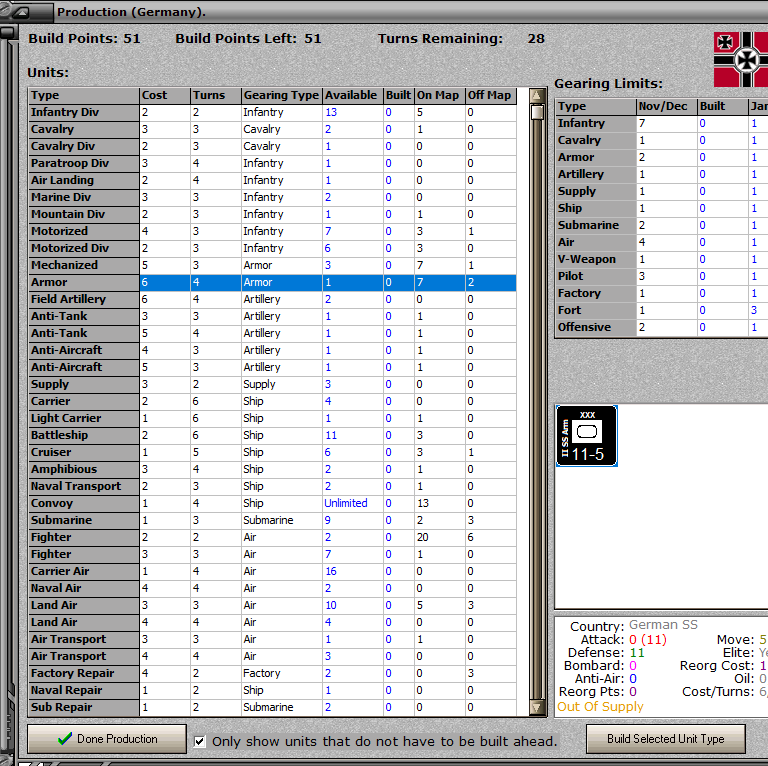Select Infantry row in Gearing Limits table
768x766 pixels.
(x=662, y=123)
